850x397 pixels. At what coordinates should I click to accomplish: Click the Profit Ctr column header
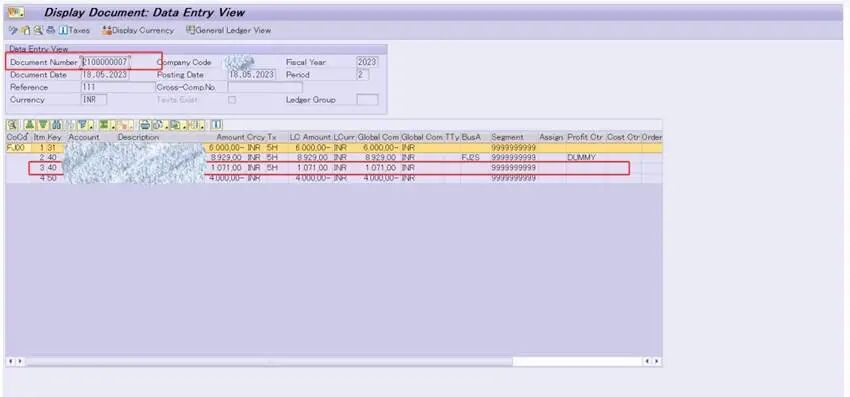pos(585,138)
